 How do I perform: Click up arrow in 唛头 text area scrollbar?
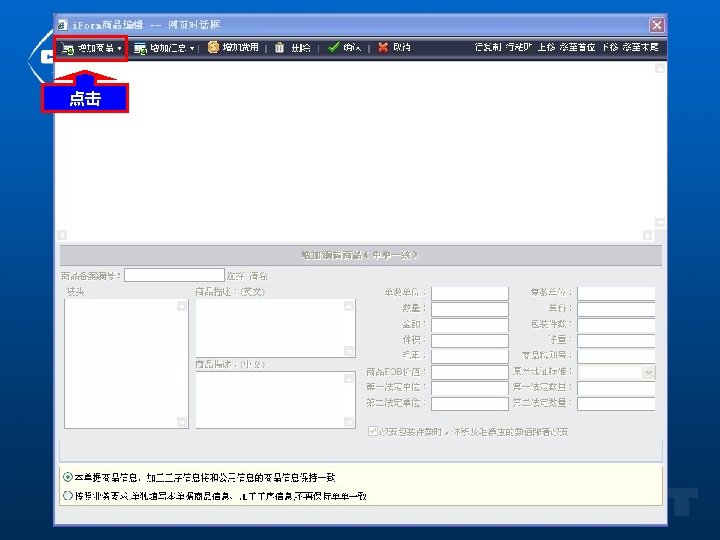coord(182,305)
